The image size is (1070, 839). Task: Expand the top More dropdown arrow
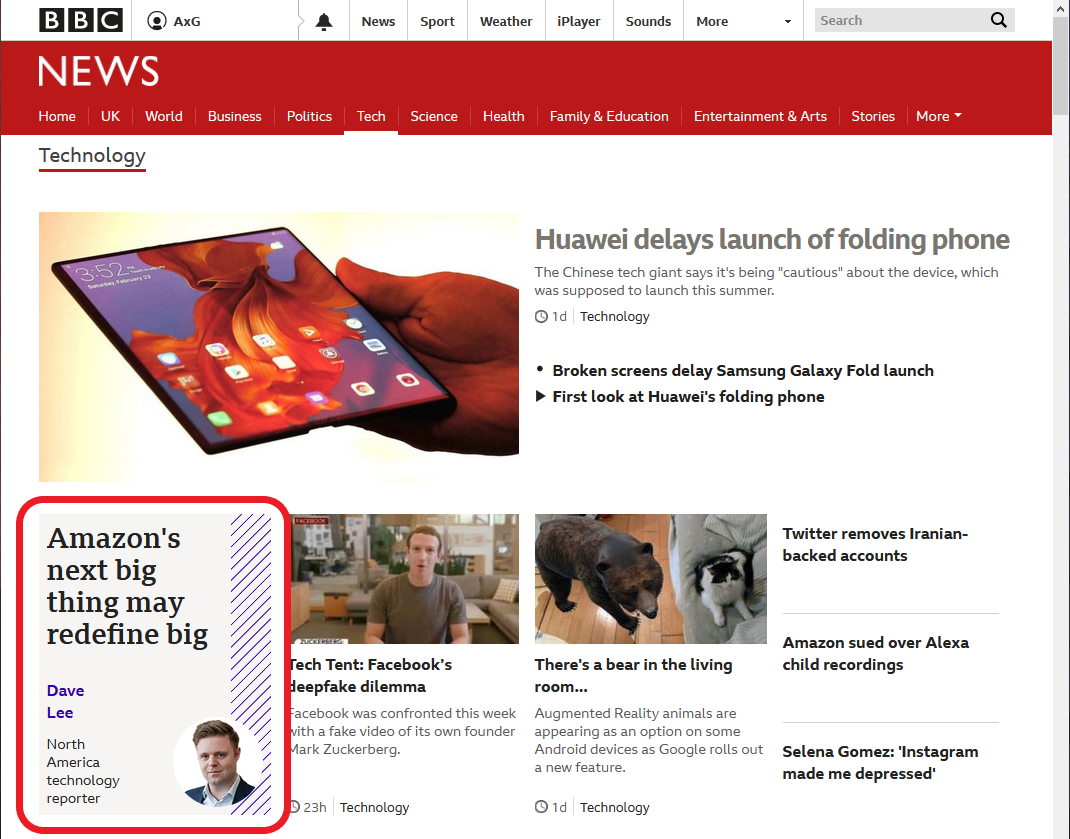pyautogui.click(x=787, y=21)
